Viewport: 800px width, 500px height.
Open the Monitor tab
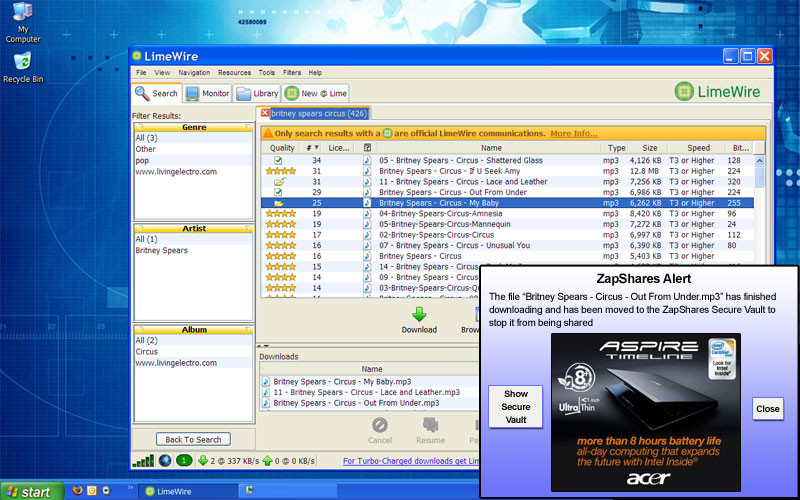207,93
